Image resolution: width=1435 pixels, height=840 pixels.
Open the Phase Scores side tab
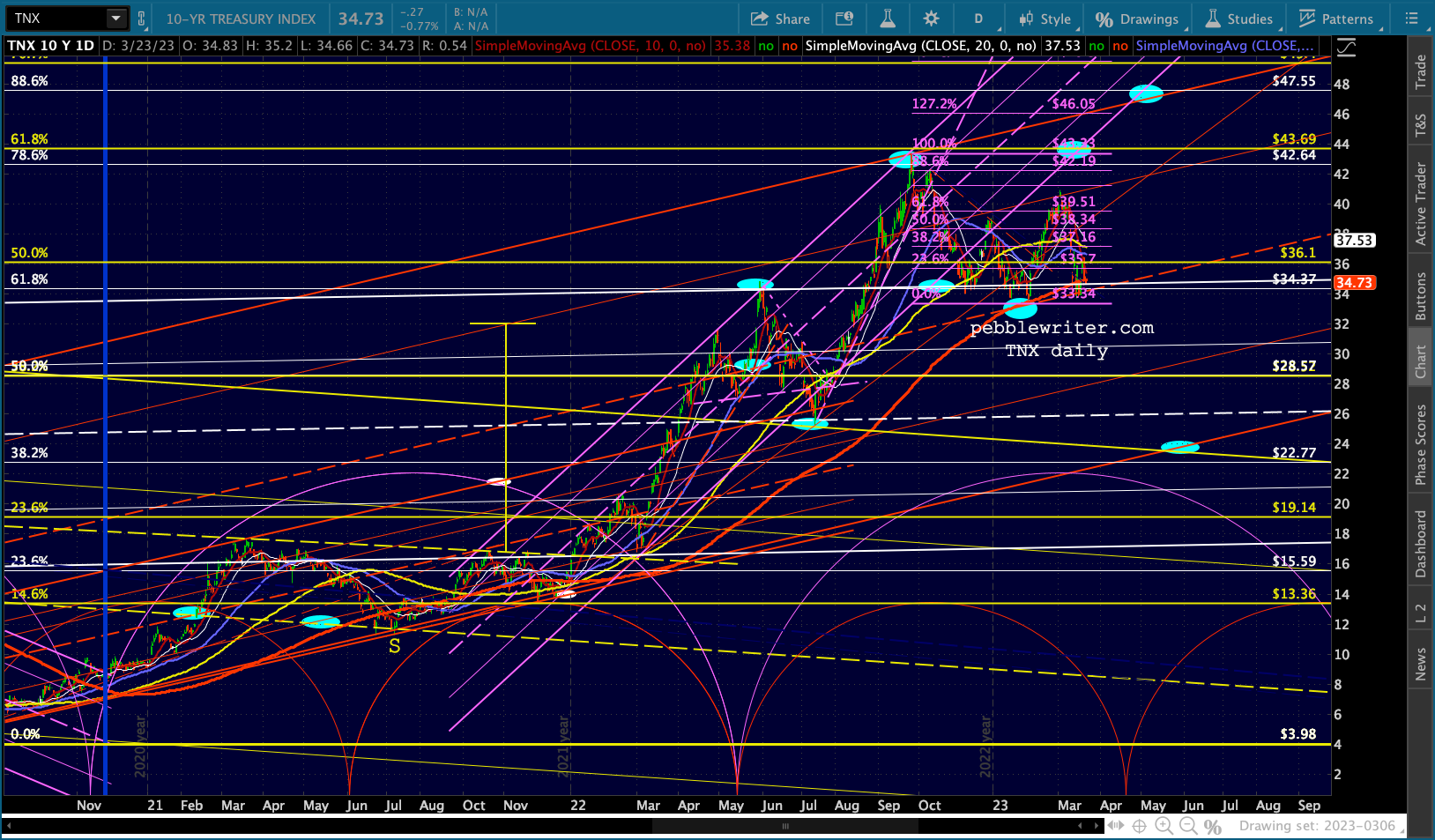coord(1420,444)
